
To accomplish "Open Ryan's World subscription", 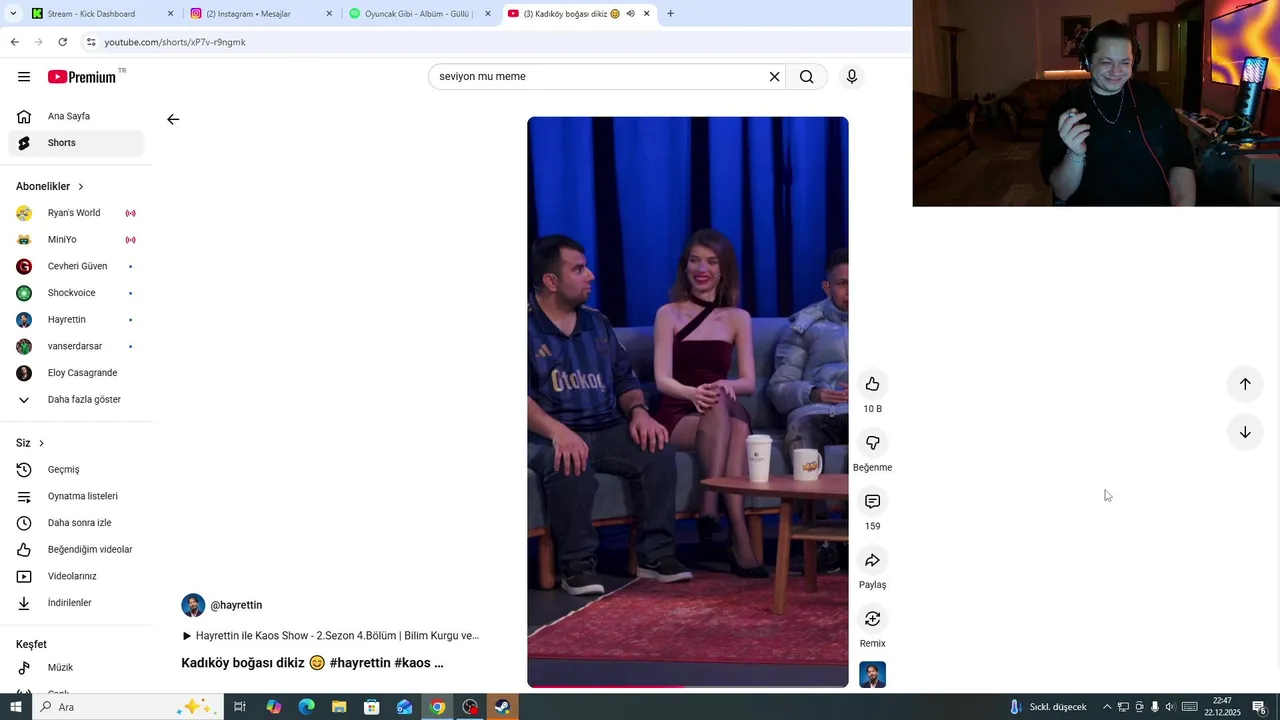I will click(x=76, y=213).
